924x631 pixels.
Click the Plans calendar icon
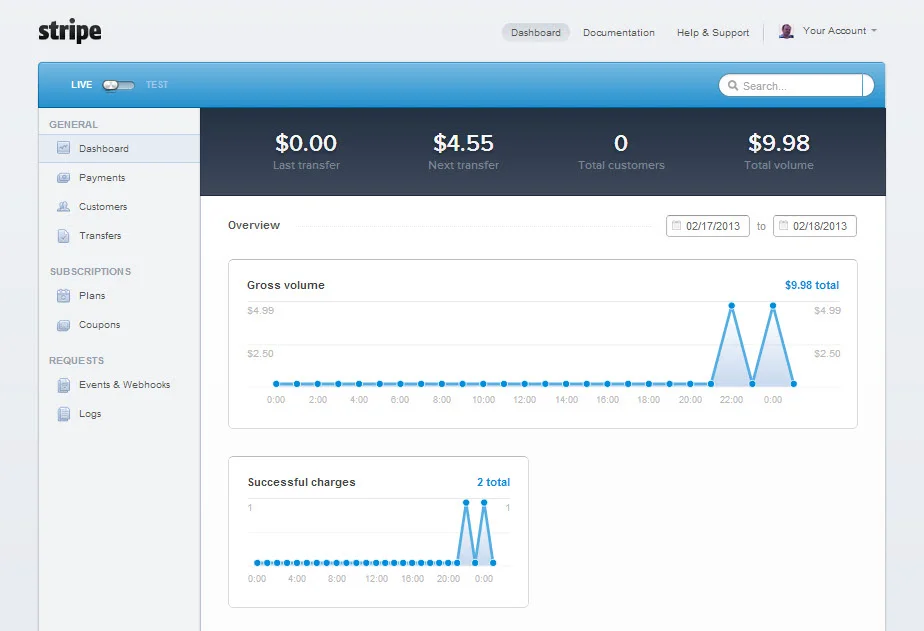63,296
